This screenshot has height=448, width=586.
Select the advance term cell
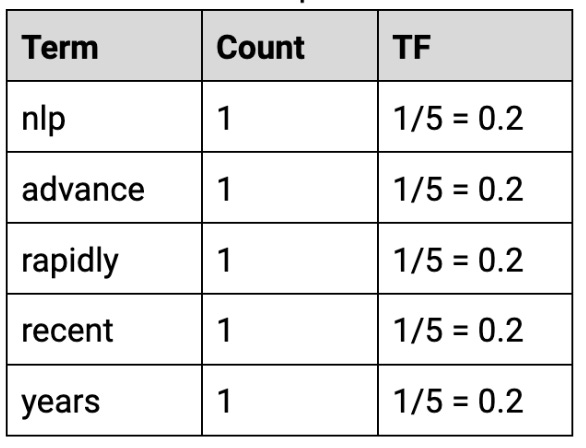pyautogui.click(x=104, y=188)
